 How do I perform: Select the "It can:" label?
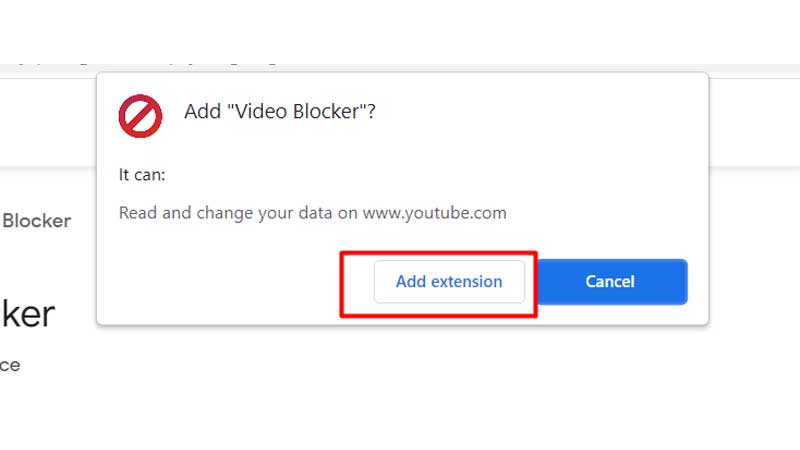[142, 175]
